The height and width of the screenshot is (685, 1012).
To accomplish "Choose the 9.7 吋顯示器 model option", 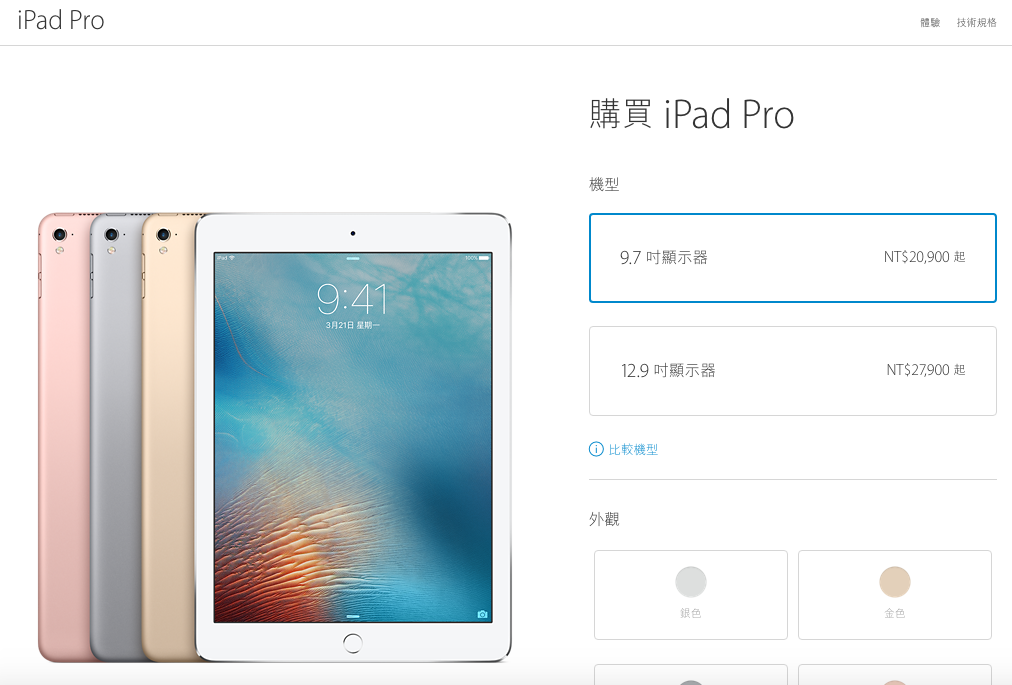I will point(793,258).
